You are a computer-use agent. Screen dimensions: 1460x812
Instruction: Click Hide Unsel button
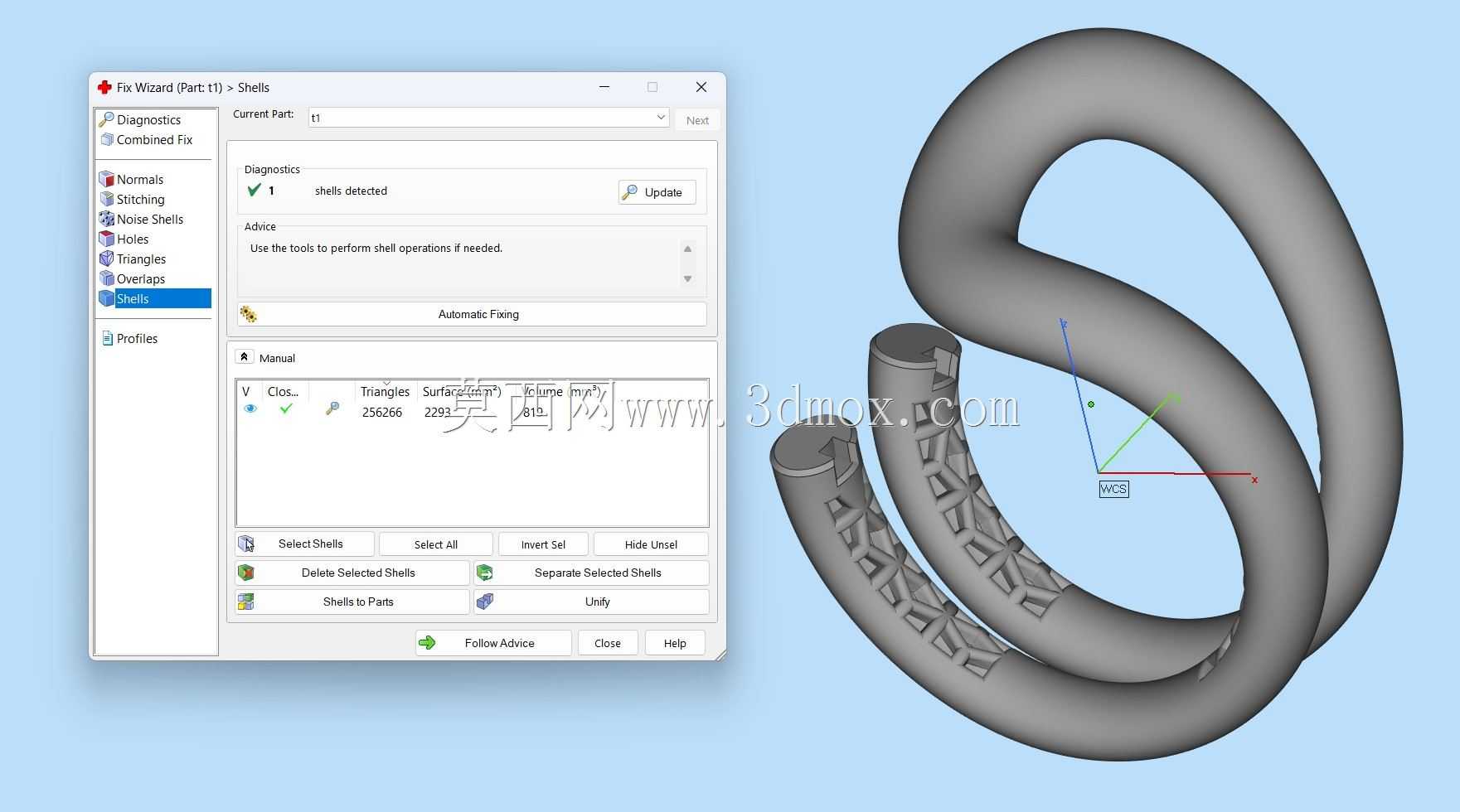(x=651, y=544)
